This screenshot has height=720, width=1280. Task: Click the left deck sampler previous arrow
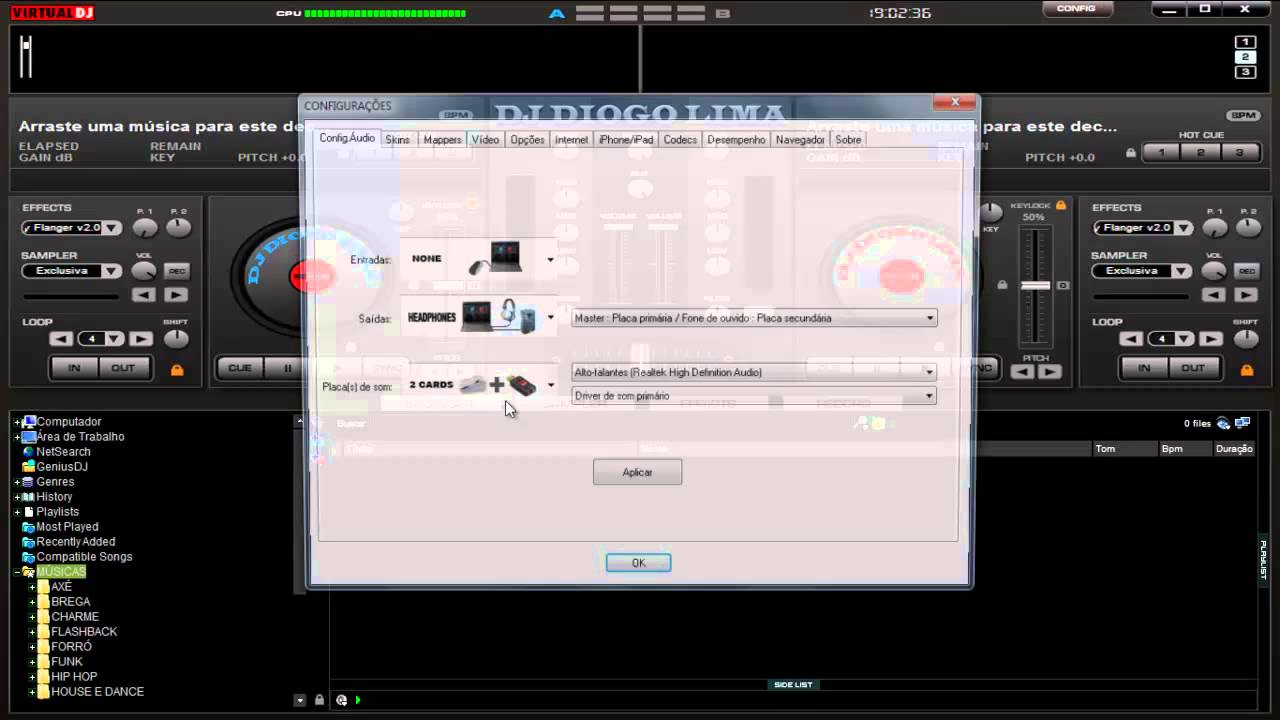(x=144, y=295)
